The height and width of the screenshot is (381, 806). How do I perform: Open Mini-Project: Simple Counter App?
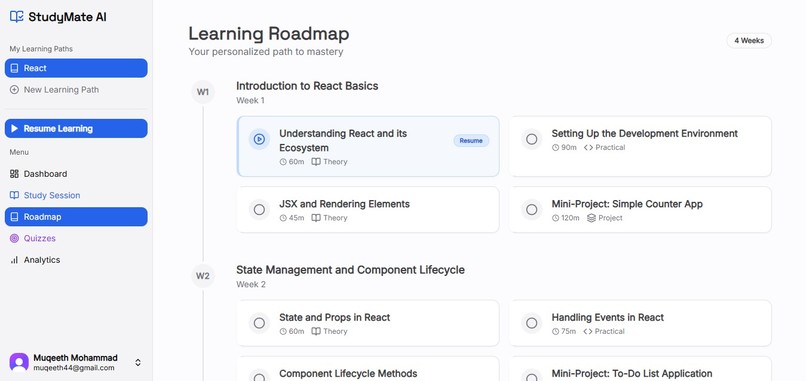[640, 210]
